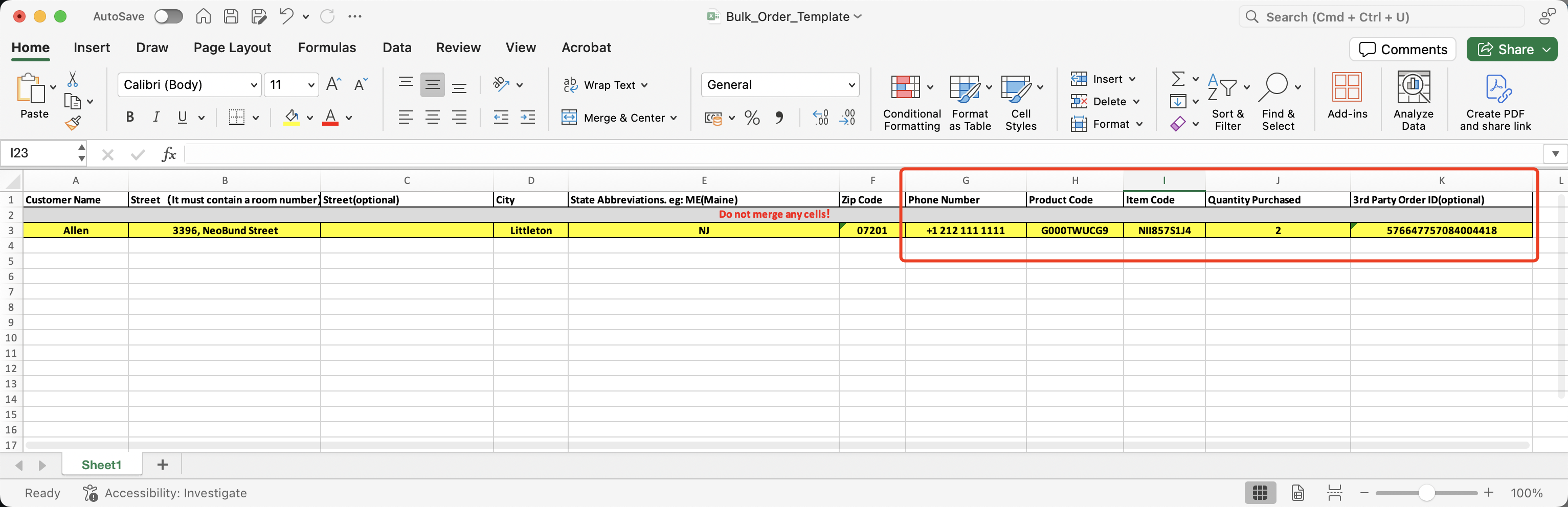Apply red font color swatch
The height and width of the screenshot is (507, 1568).
coord(330,118)
